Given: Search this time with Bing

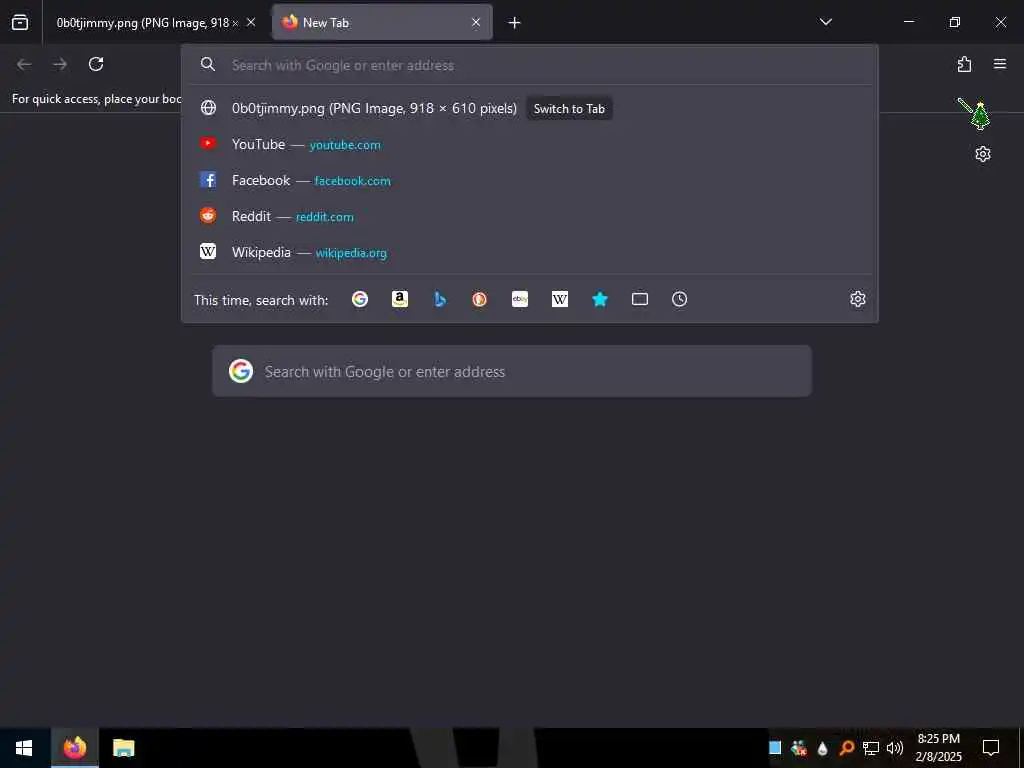Looking at the screenshot, I should pos(440,299).
